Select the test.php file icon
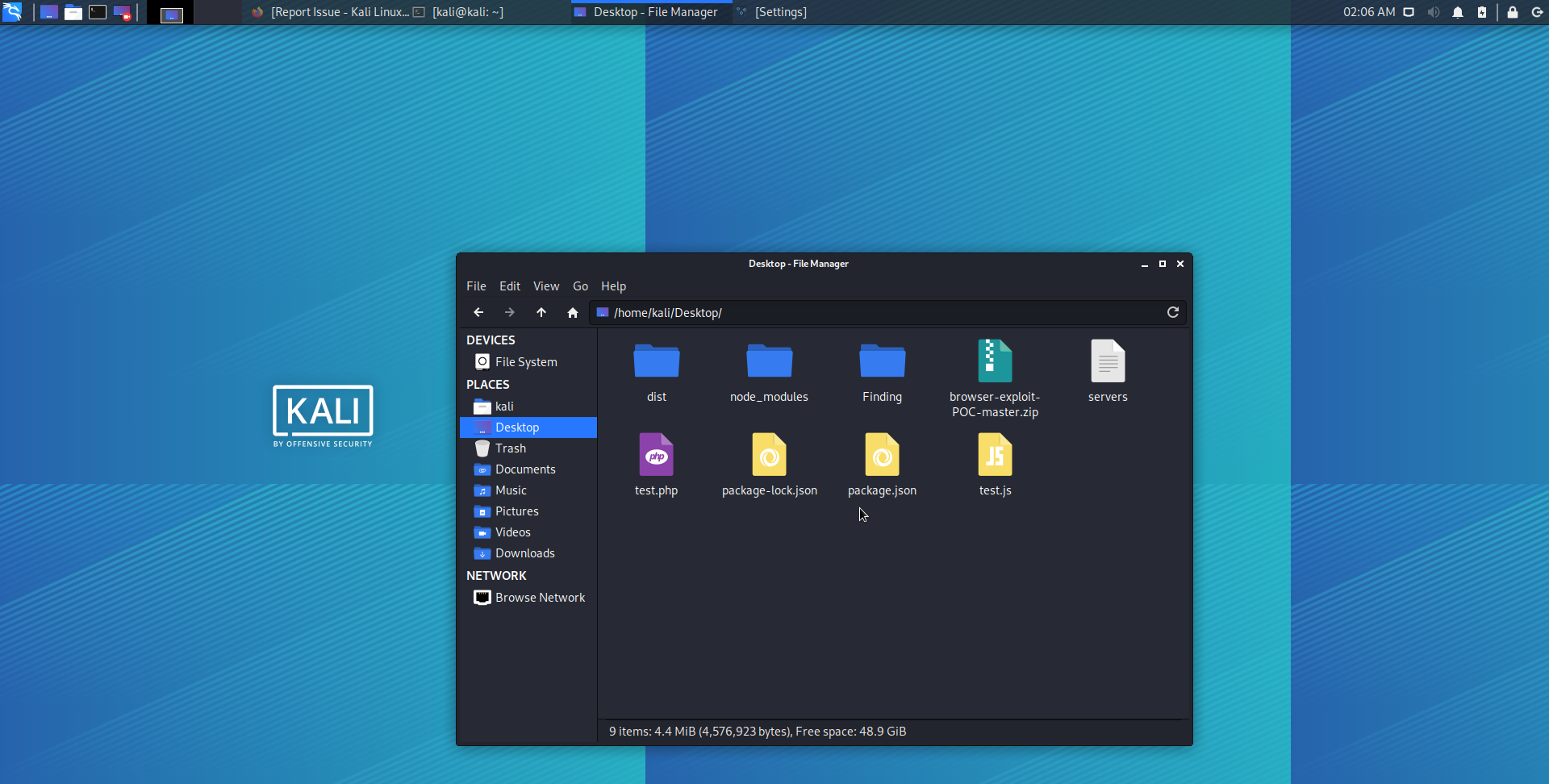The height and width of the screenshot is (784, 1549). tap(656, 455)
